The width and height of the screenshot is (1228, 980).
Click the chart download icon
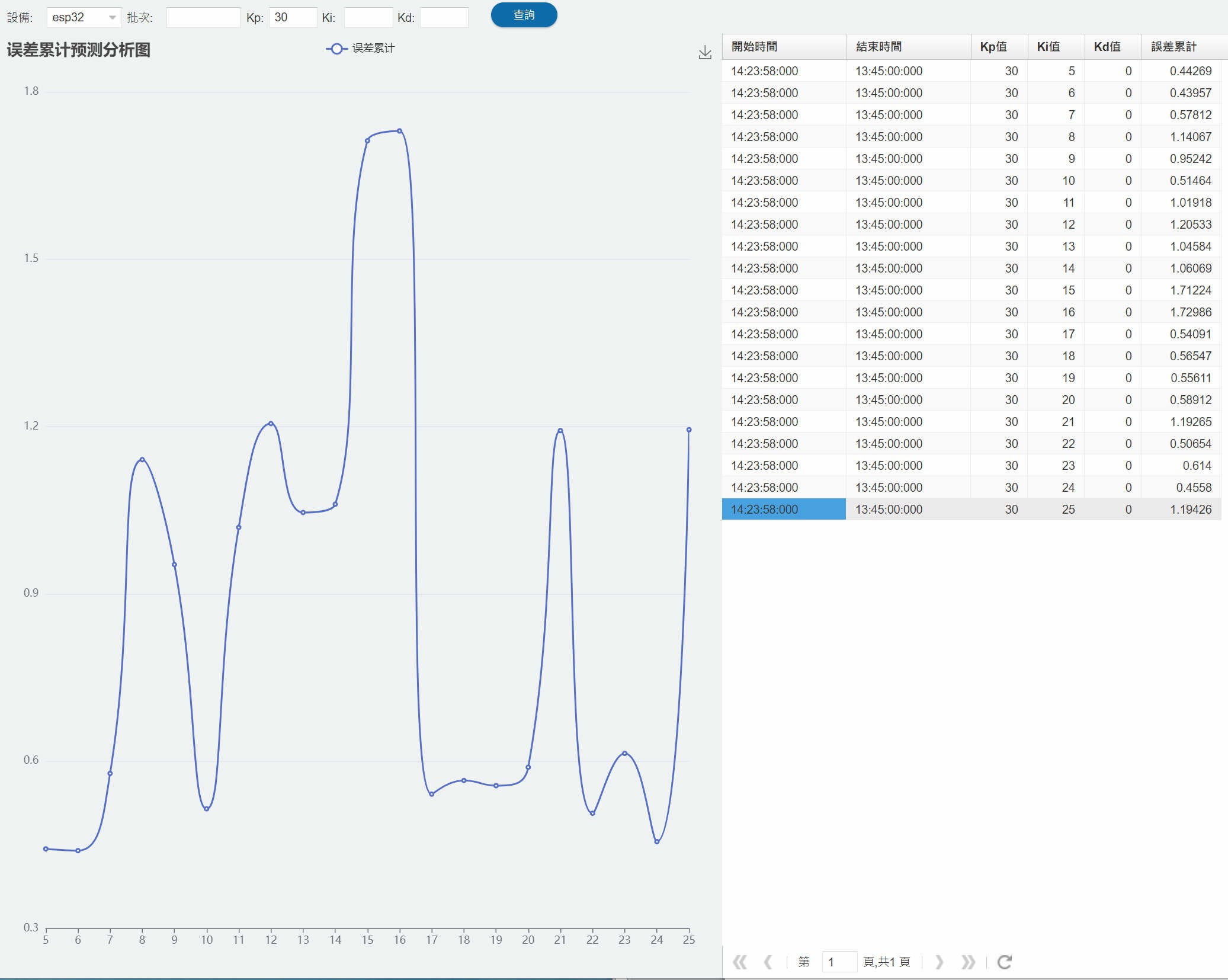pyautogui.click(x=704, y=53)
